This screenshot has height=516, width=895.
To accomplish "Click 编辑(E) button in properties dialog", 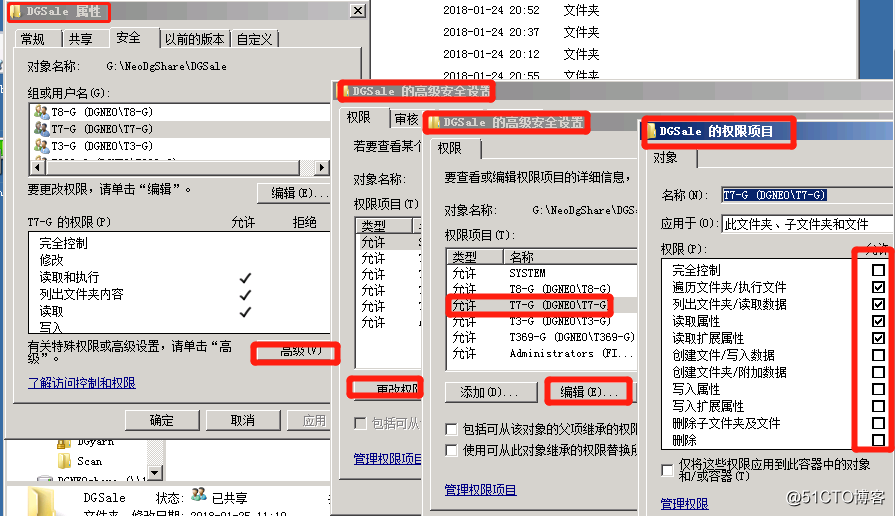I will point(293,193).
